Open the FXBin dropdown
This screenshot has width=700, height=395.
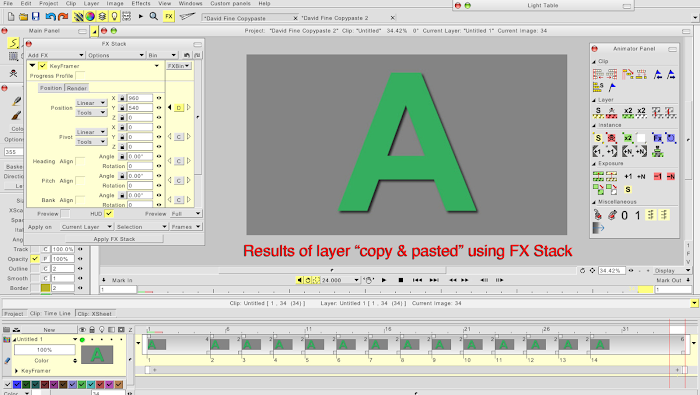click(x=179, y=66)
